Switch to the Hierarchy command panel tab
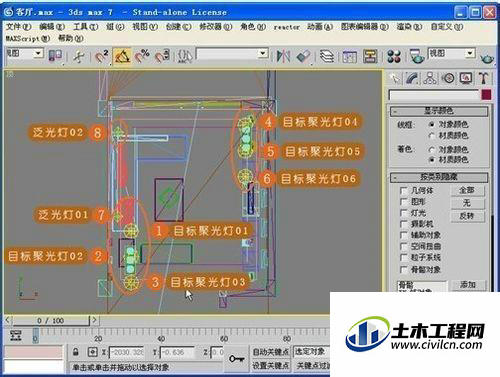Viewport: 500px width, 377px height. point(430,78)
